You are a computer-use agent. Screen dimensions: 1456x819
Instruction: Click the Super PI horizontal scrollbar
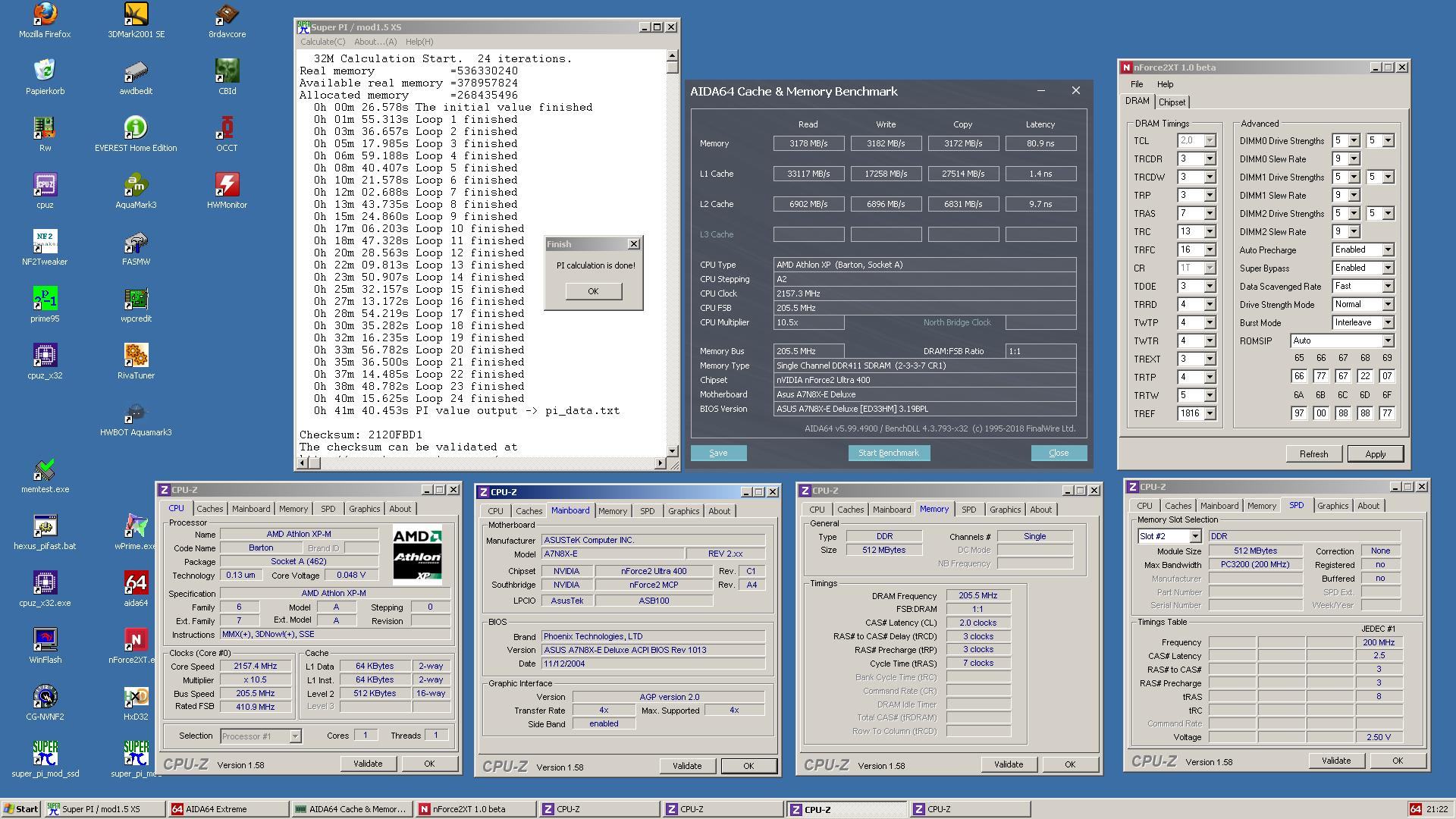pyautogui.click(x=482, y=463)
